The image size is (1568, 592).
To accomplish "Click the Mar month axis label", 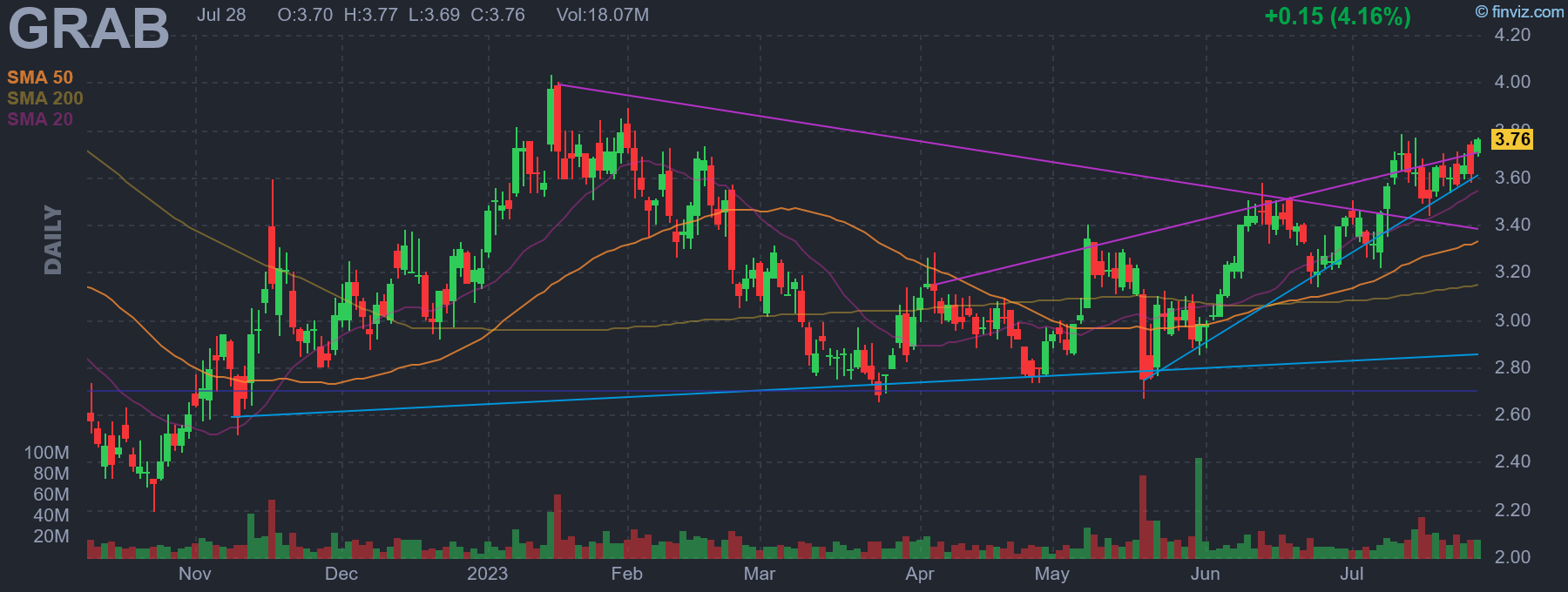I will coord(760,574).
